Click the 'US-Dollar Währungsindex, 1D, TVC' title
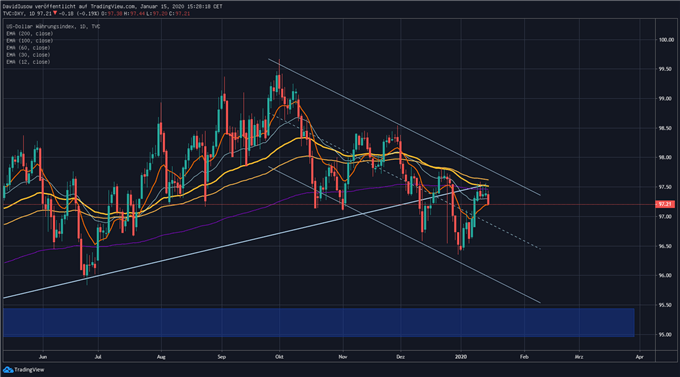This screenshot has width=680, height=377. point(53,26)
